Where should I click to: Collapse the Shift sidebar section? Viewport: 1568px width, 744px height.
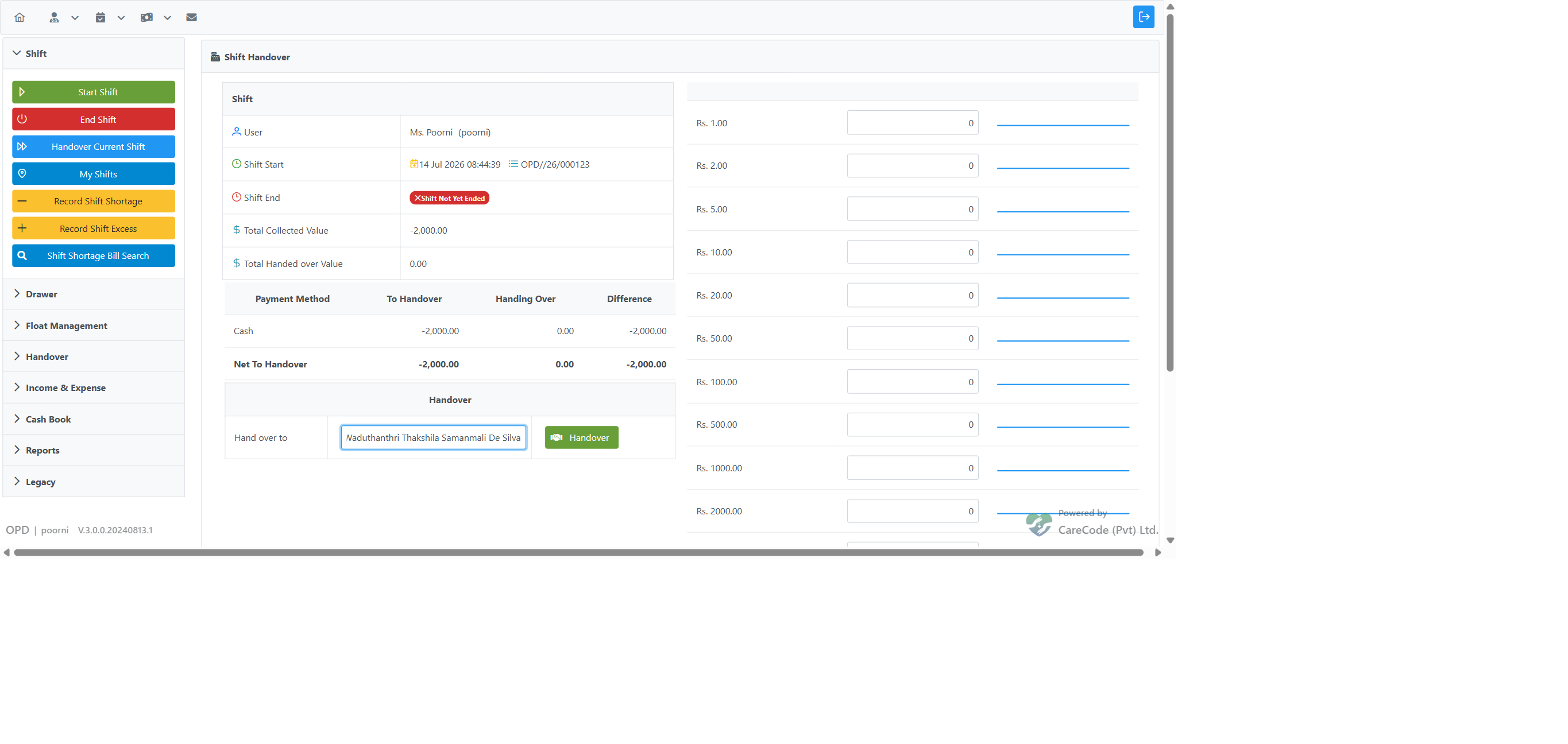pos(94,53)
